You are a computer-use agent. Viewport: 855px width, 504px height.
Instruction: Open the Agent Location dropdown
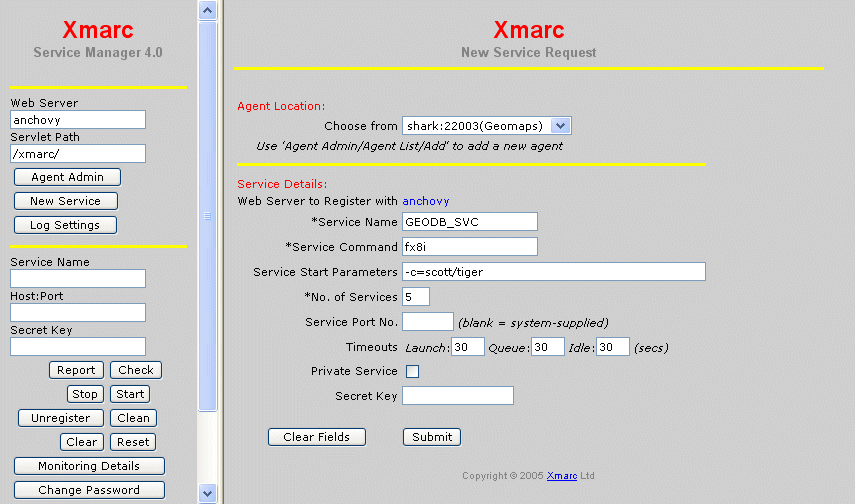click(486, 126)
